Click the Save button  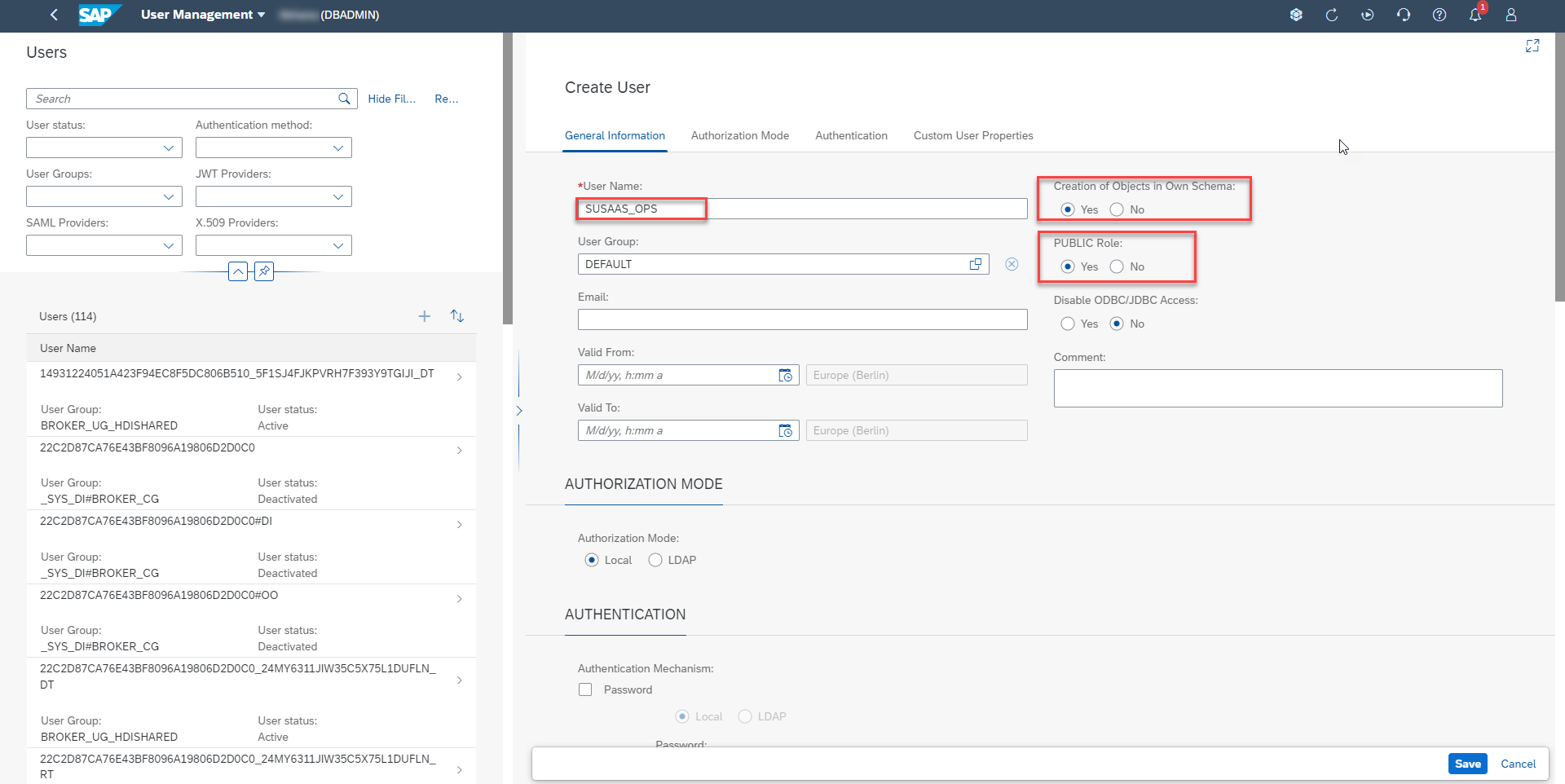[x=1468, y=764]
